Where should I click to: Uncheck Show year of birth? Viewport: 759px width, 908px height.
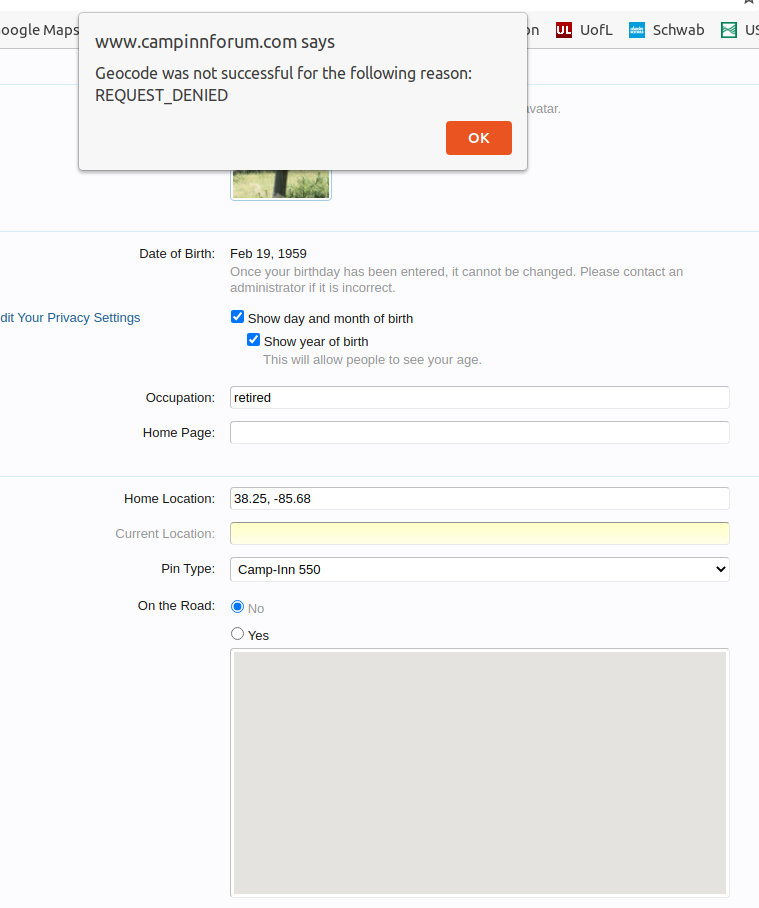pos(253,340)
